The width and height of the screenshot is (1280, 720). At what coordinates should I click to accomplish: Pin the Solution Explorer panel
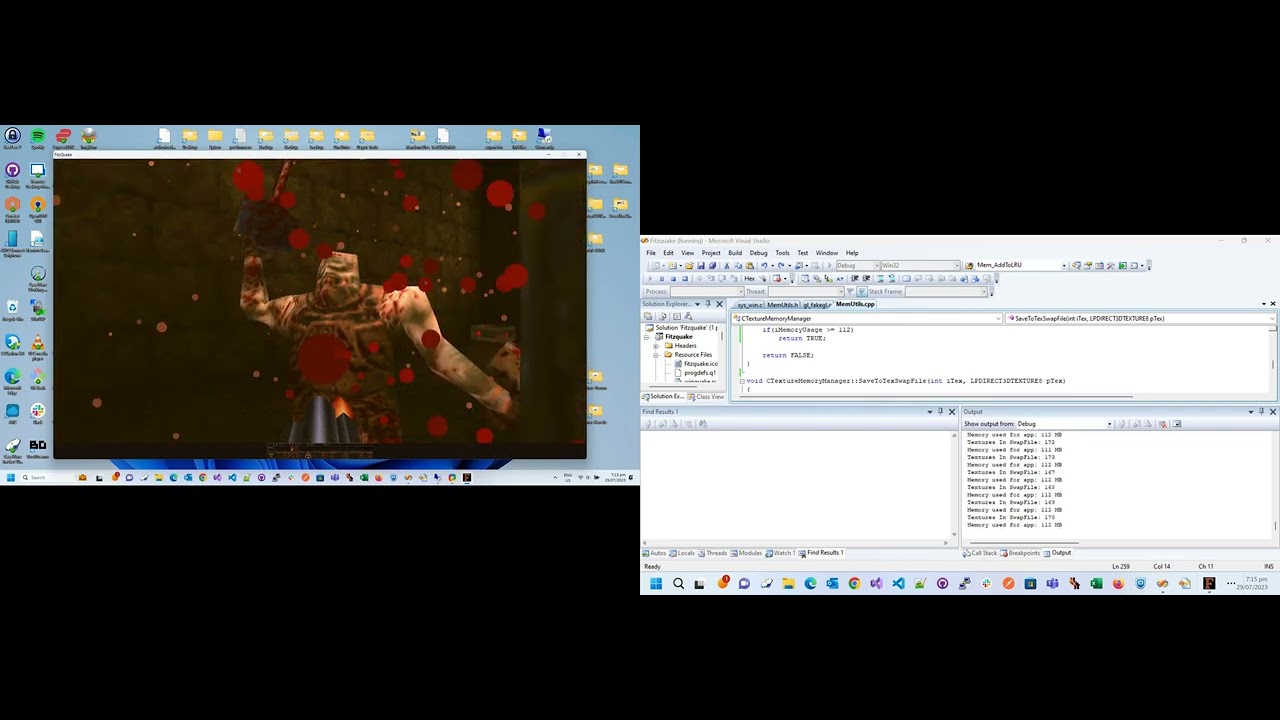click(707, 304)
